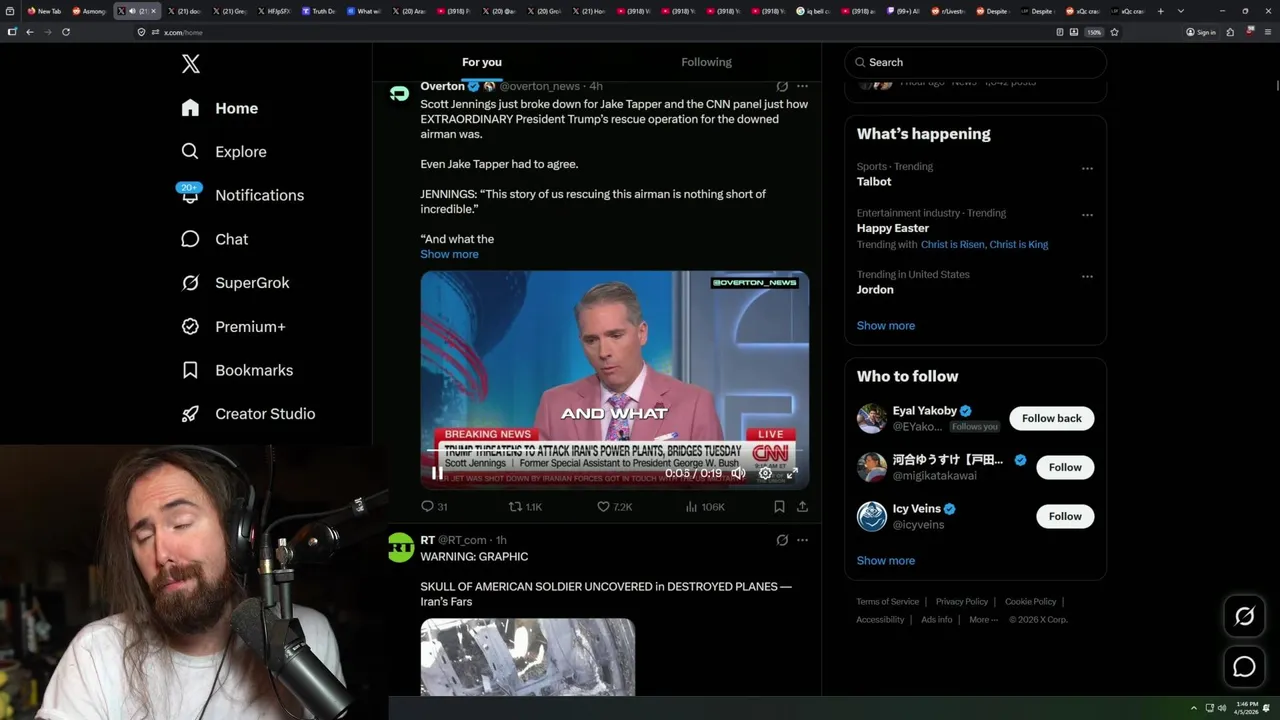Bookmark the Overton post
The height and width of the screenshot is (720, 1280).
click(779, 507)
